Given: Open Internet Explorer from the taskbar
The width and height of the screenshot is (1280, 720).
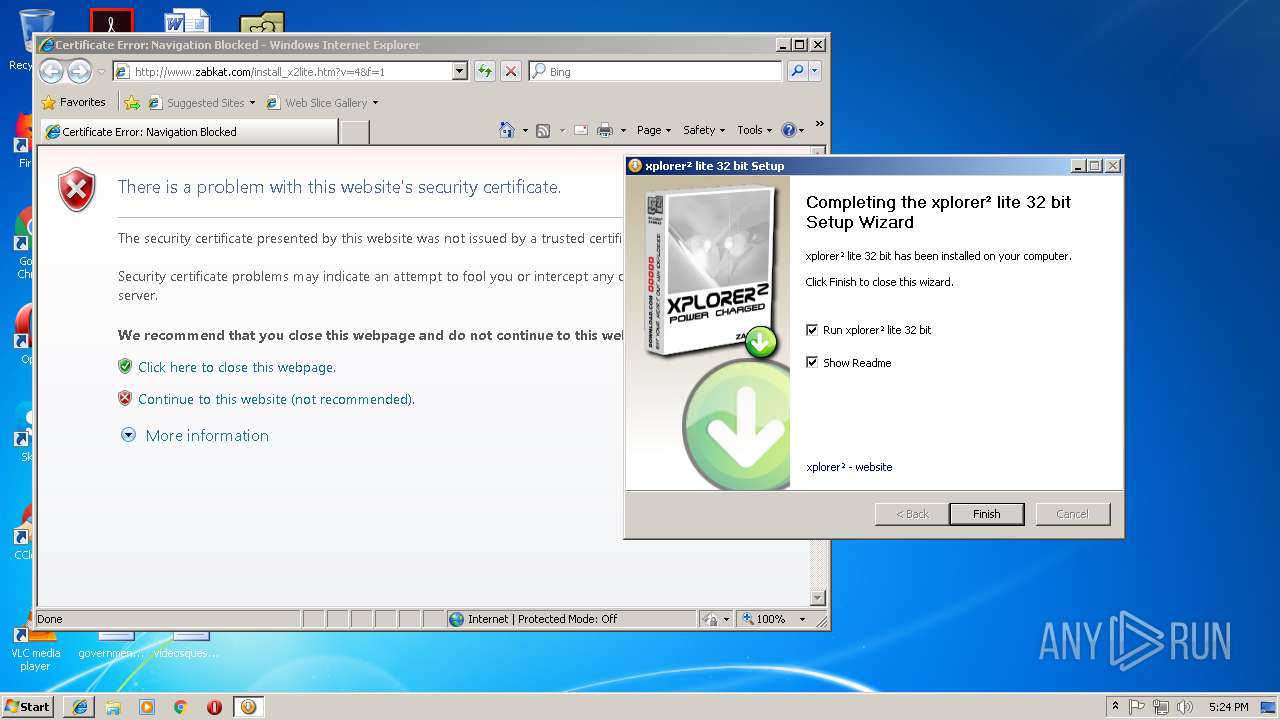Looking at the screenshot, I should pos(79,706).
